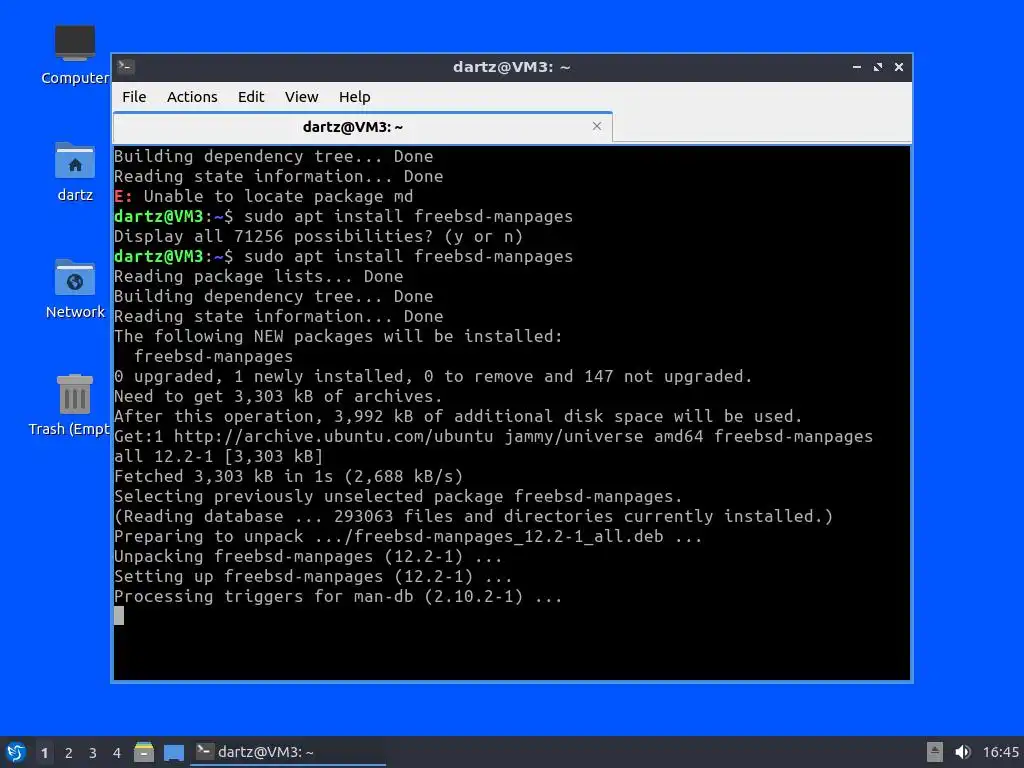Click 'Processing triggers for man-db' line
Image resolution: width=1024 pixels, height=768 pixels.
338,596
